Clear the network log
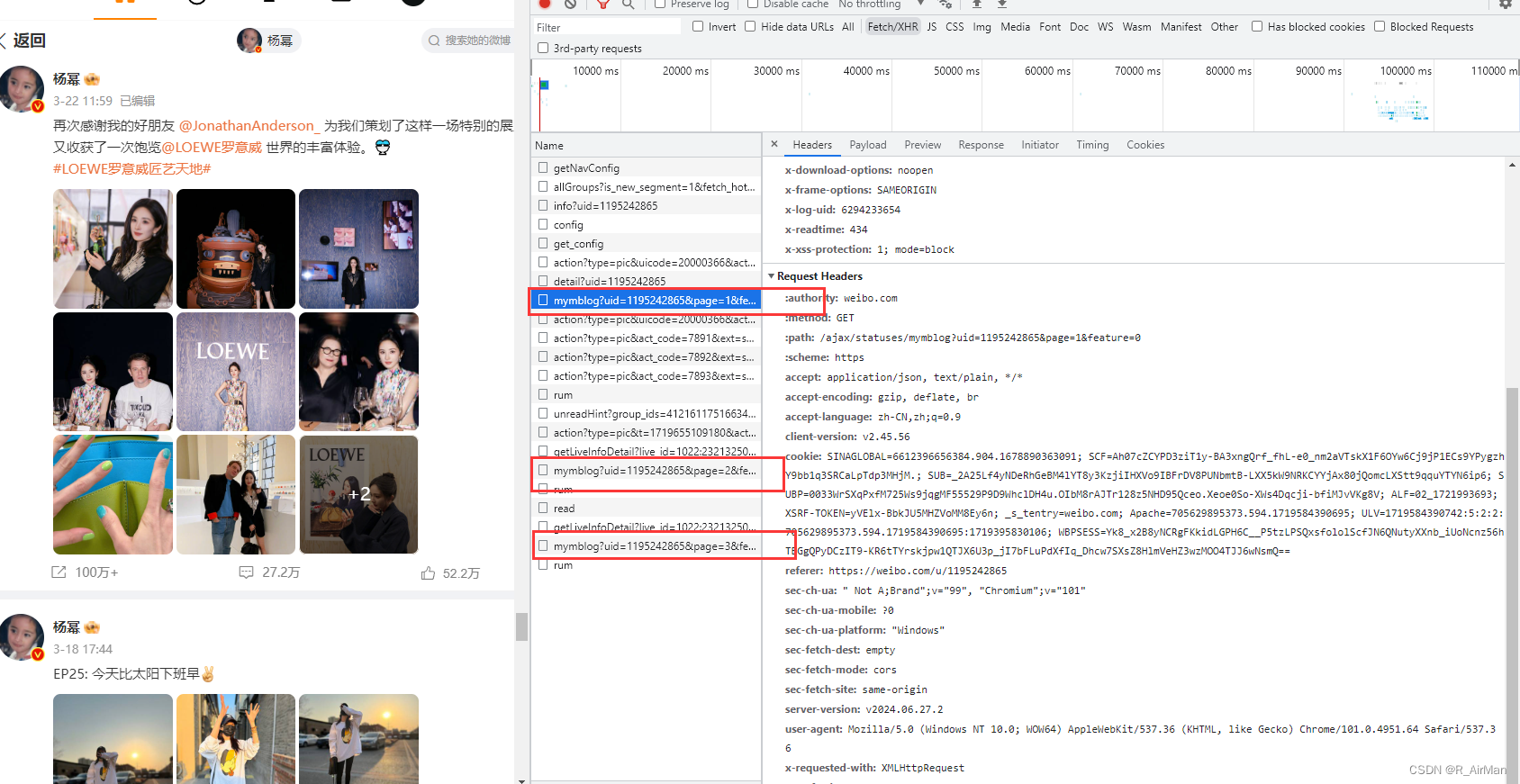This screenshot has width=1520, height=784. [x=570, y=4]
